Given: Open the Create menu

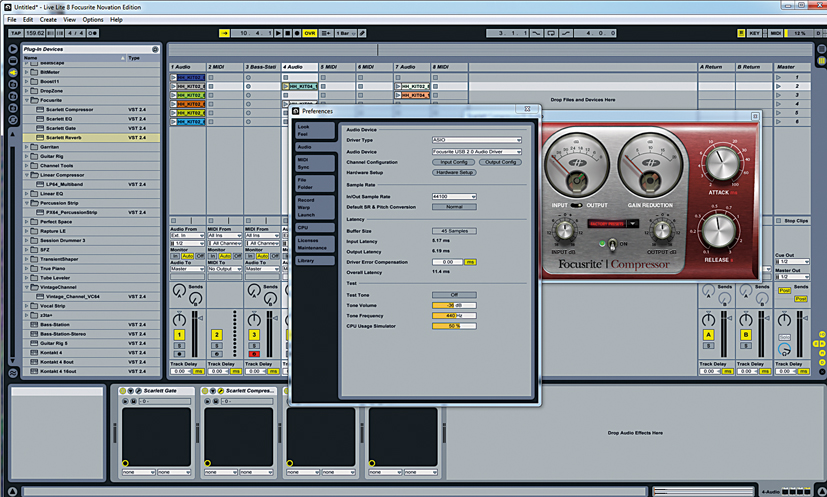Looking at the screenshot, I should click(x=48, y=20).
